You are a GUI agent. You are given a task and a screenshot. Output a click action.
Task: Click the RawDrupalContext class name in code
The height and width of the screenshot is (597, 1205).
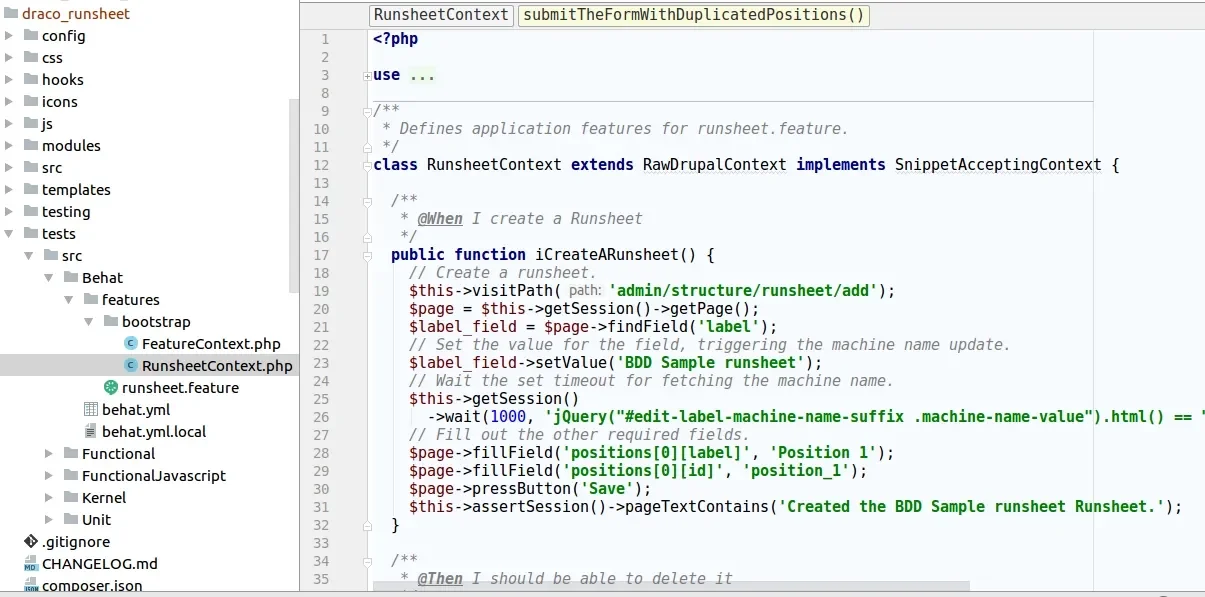point(715,164)
